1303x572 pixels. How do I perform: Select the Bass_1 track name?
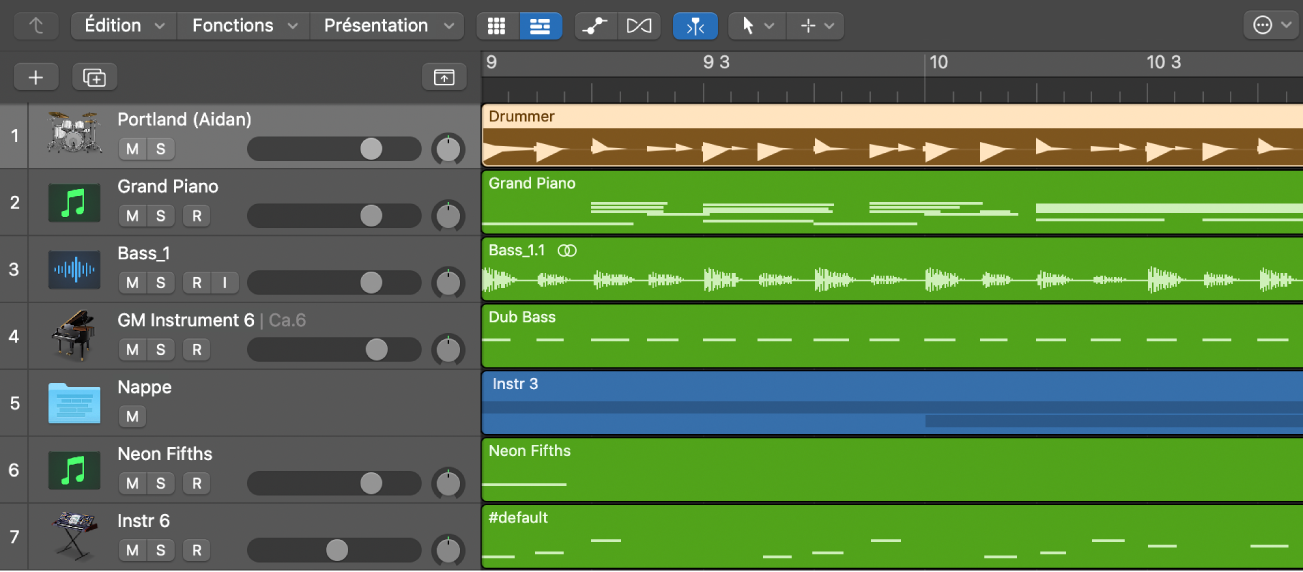coord(144,253)
